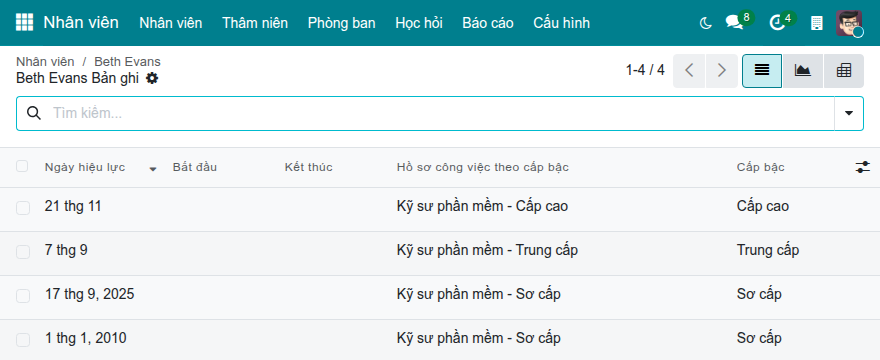The image size is (880, 360).
Task: Select the 7 thg 9 row checkbox
Action: pos(22,252)
